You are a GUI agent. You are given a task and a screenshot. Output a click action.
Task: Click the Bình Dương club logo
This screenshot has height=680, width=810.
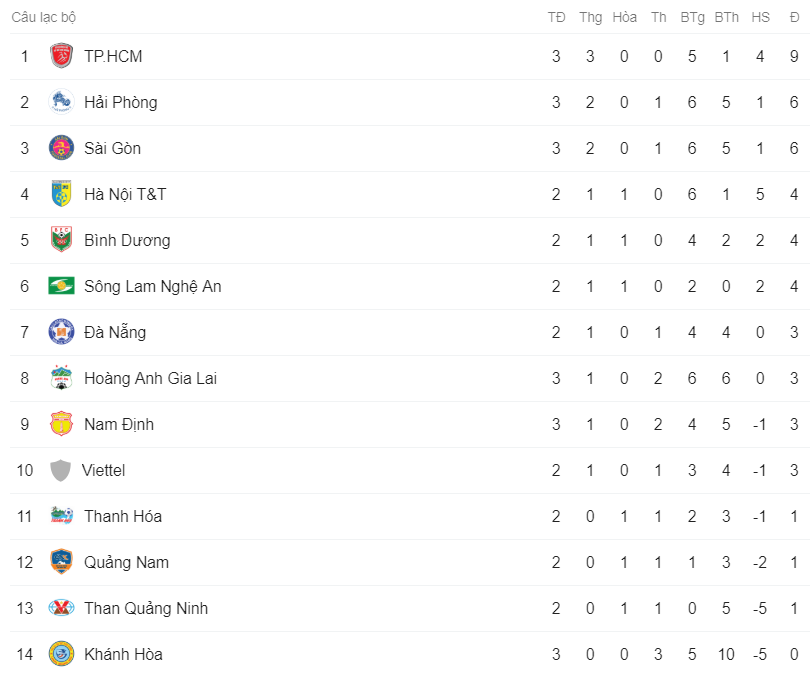point(61,240)
